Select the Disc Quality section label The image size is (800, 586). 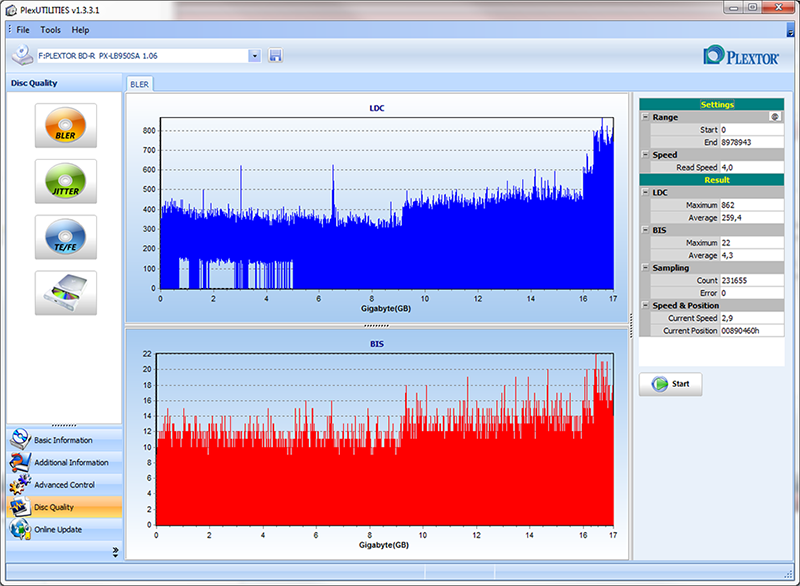pos(54,507)
